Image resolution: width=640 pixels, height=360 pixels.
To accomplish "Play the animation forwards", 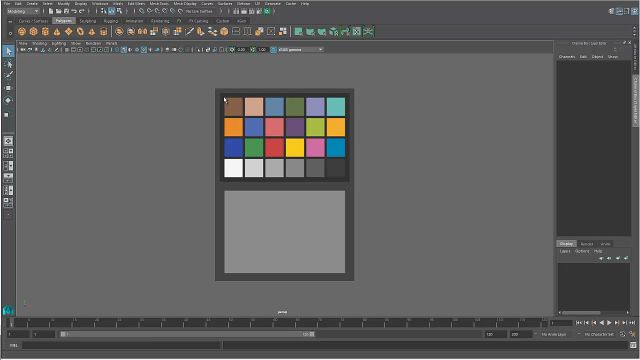I will tap(609, 323).
